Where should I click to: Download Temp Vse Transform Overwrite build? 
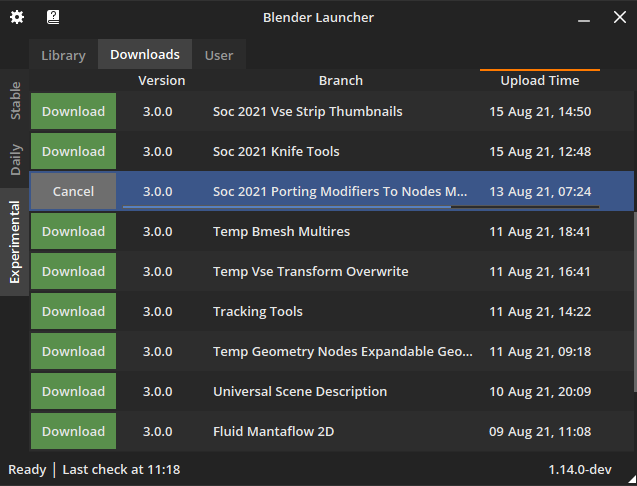coord(74,271)
